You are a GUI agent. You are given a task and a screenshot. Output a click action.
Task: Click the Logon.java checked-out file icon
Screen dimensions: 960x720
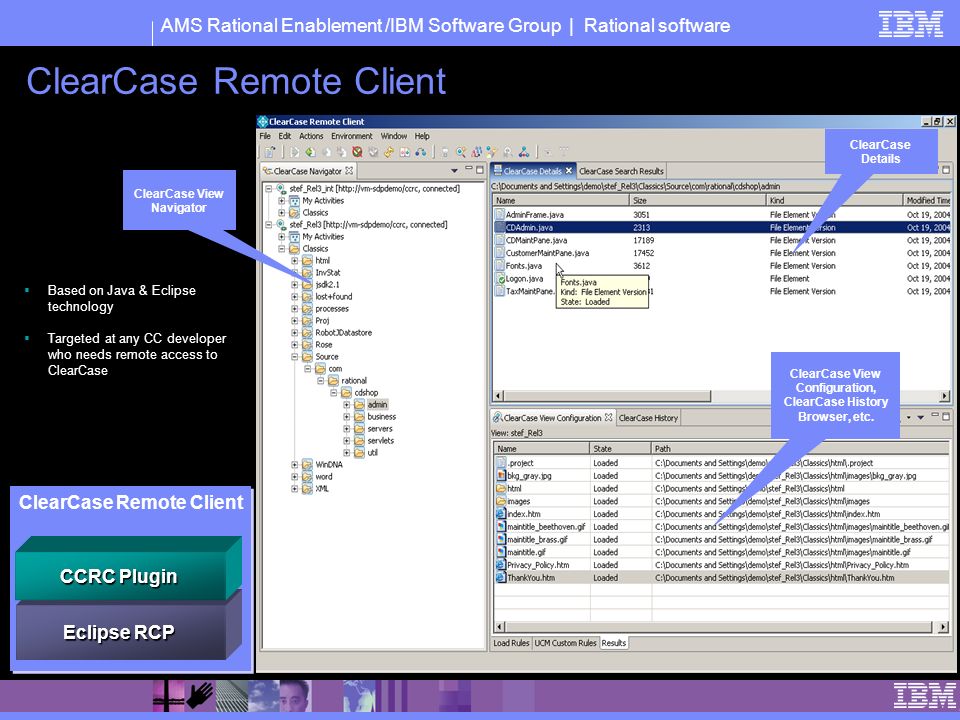(x=500, y=279)
